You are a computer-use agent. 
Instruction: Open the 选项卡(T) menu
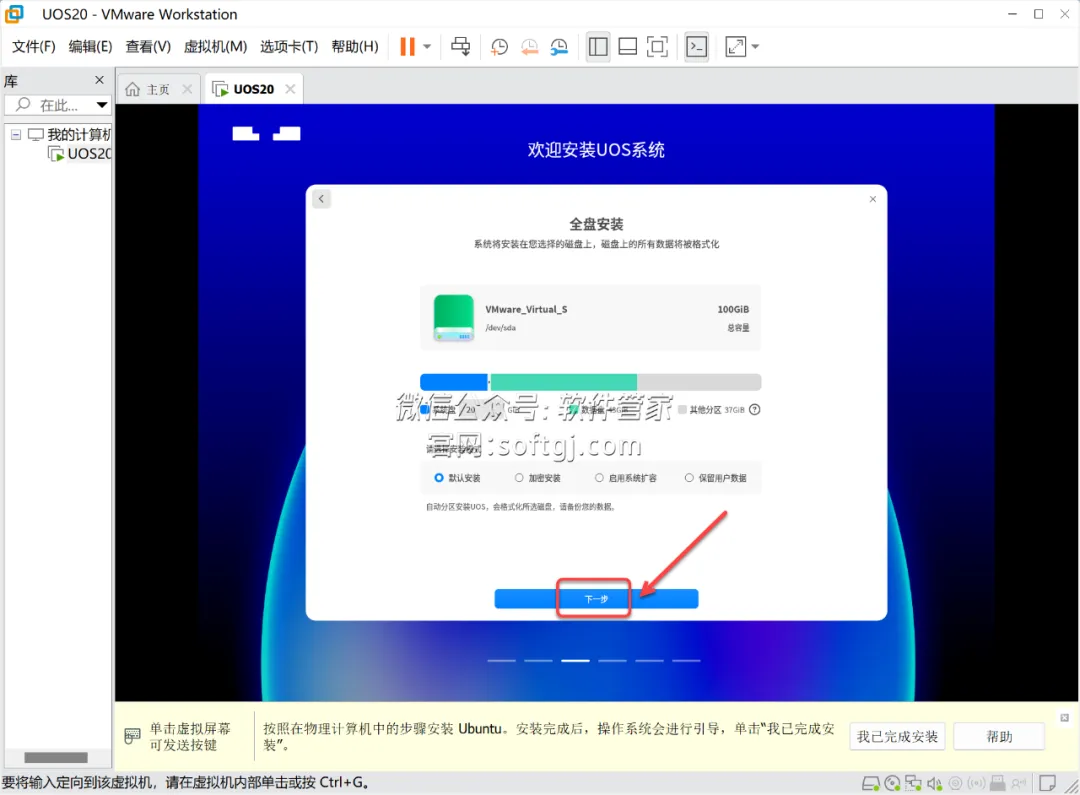point(289,47)
